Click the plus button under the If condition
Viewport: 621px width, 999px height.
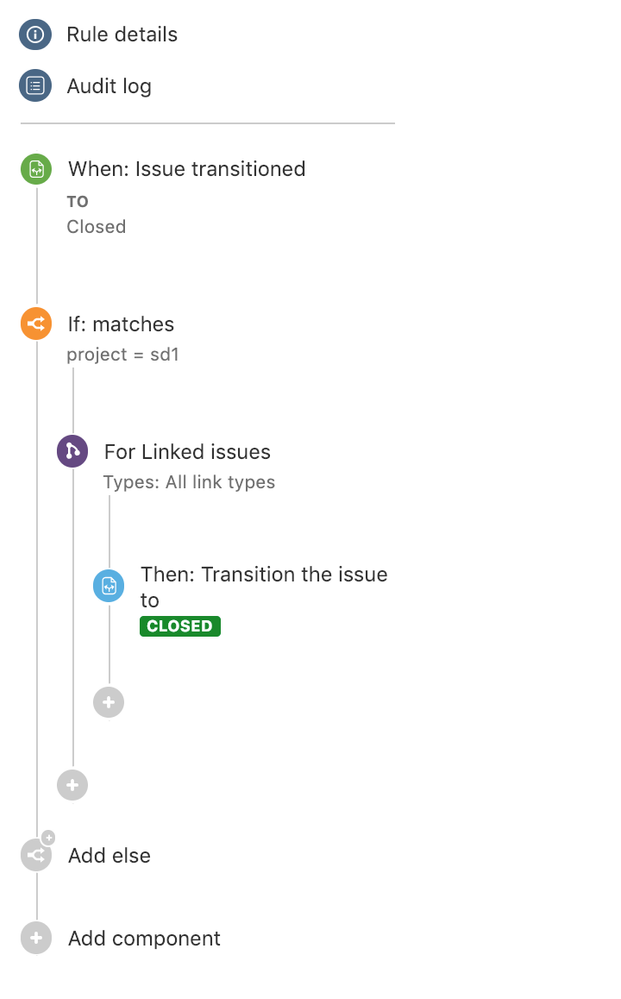click(x=71, y=785)
